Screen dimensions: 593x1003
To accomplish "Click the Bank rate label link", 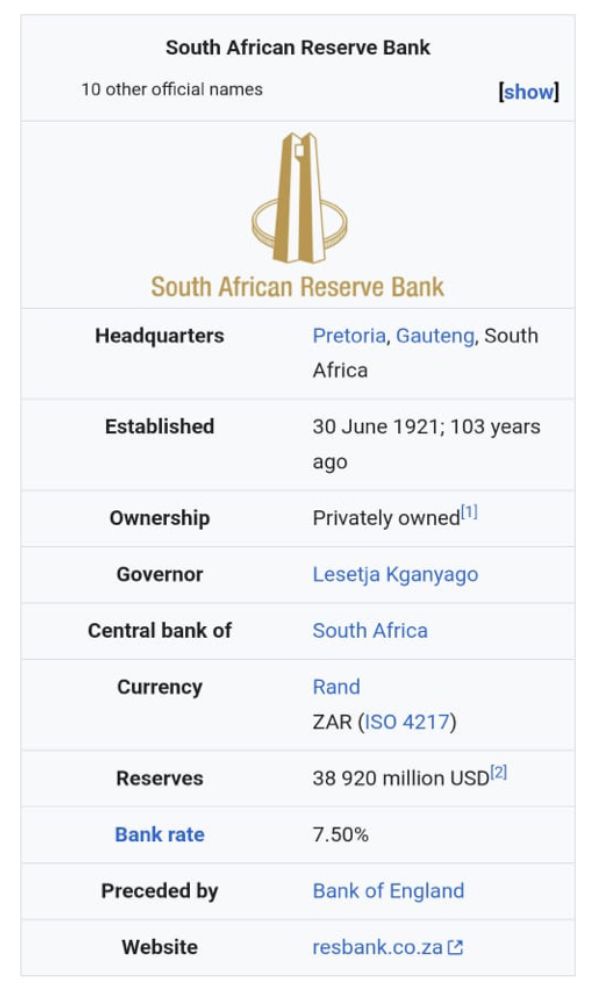I will coord(159,835).
